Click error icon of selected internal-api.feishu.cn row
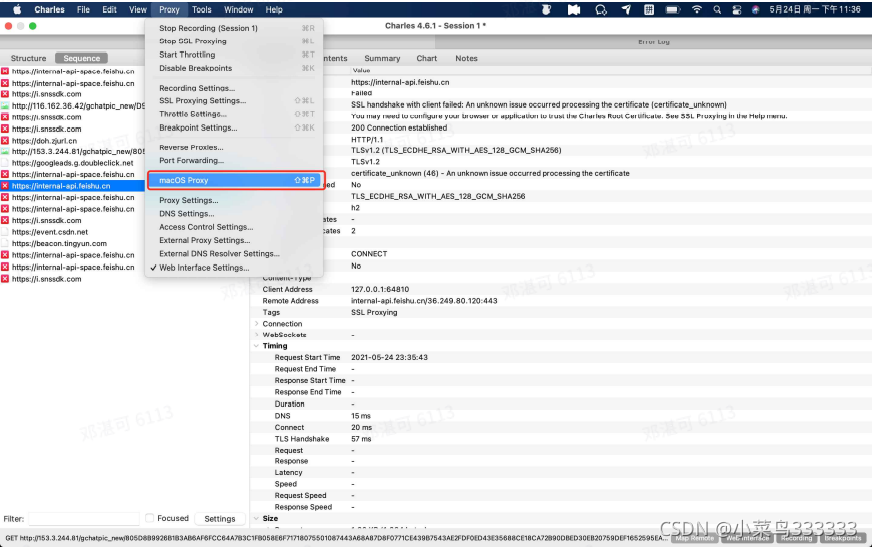This screenshot has height=547, width=872. click(x=5, y=186)
